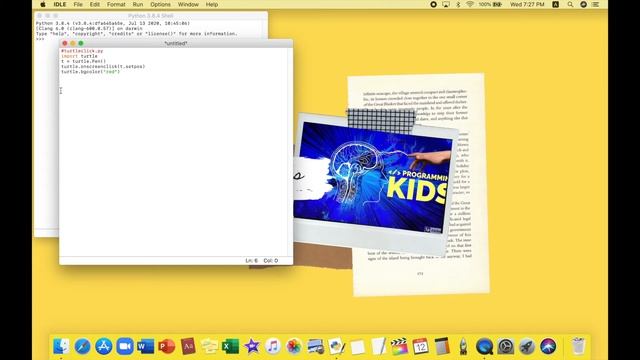Open Spotlight search magnifier

point(570,4)
